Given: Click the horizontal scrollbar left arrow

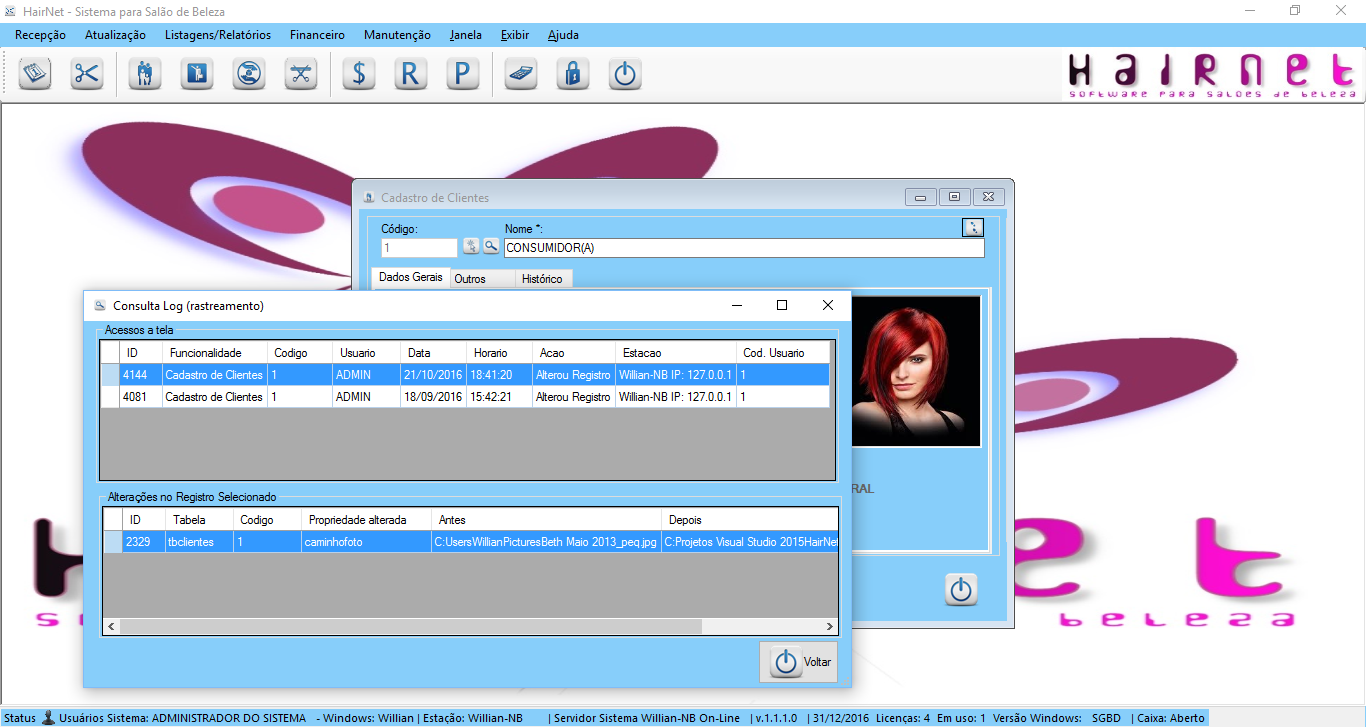Looking at the screenshot, I should [x=112, y=626].
